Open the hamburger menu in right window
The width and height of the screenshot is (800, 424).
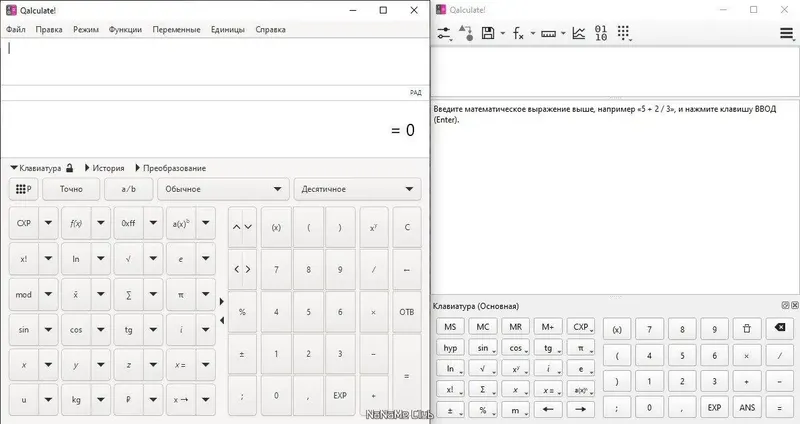[786, 34]
